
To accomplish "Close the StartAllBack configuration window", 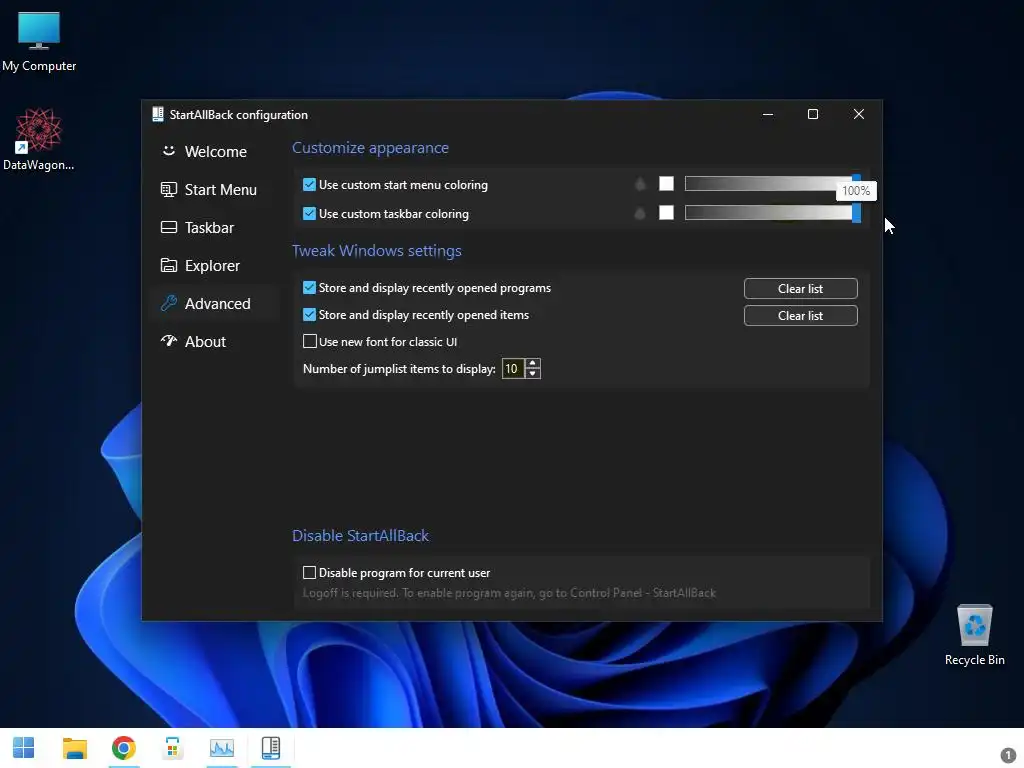I will [x=859, y=114].
